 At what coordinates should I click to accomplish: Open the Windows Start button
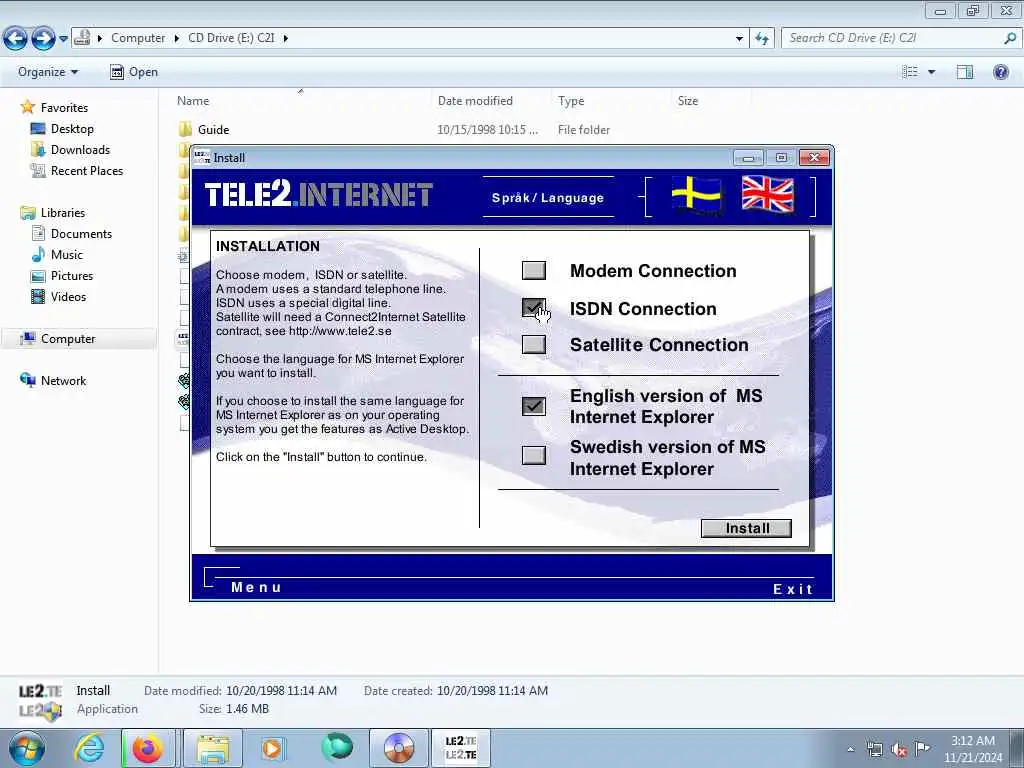(x=27, y=748)
